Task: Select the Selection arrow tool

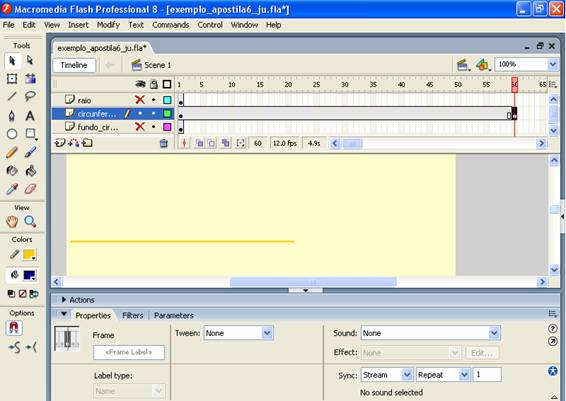Action: coord(12,61)
